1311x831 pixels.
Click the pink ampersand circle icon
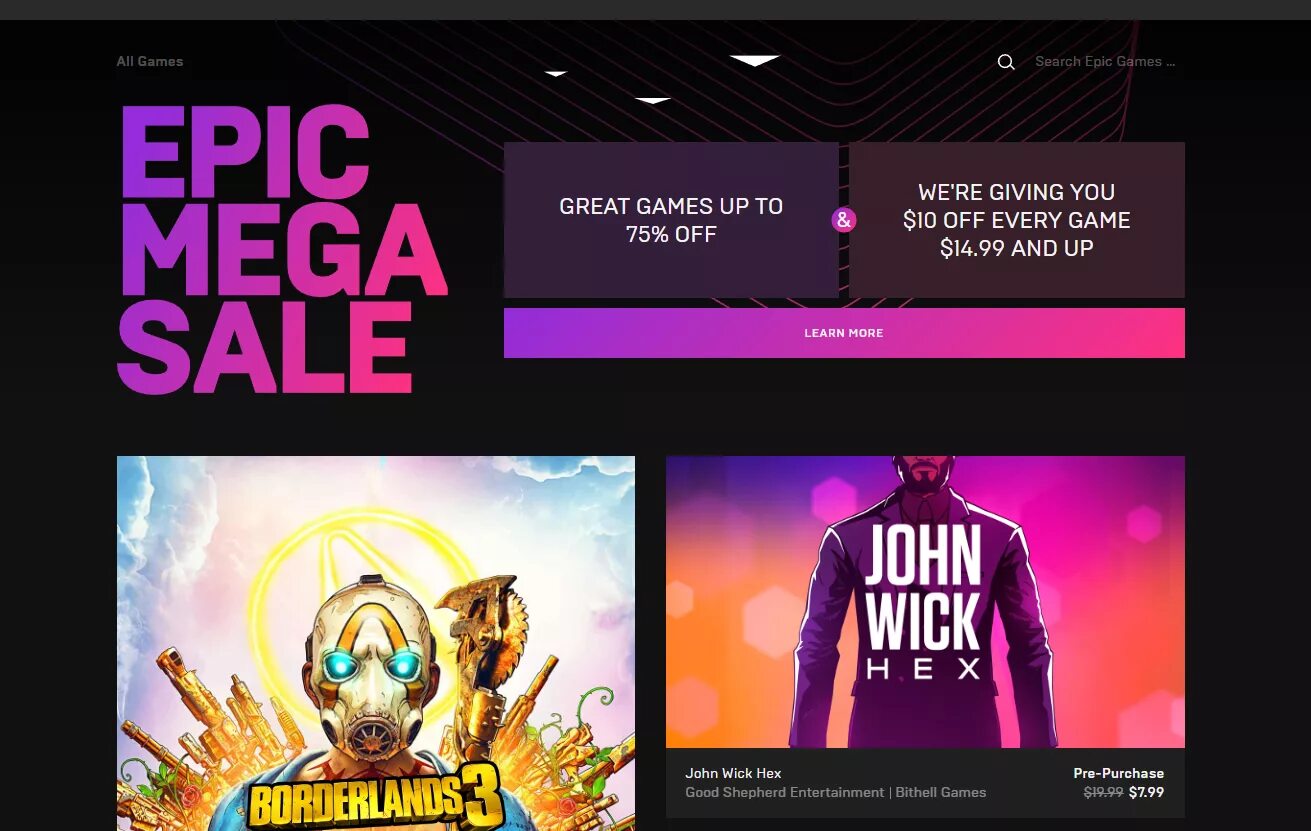point(844,220)
